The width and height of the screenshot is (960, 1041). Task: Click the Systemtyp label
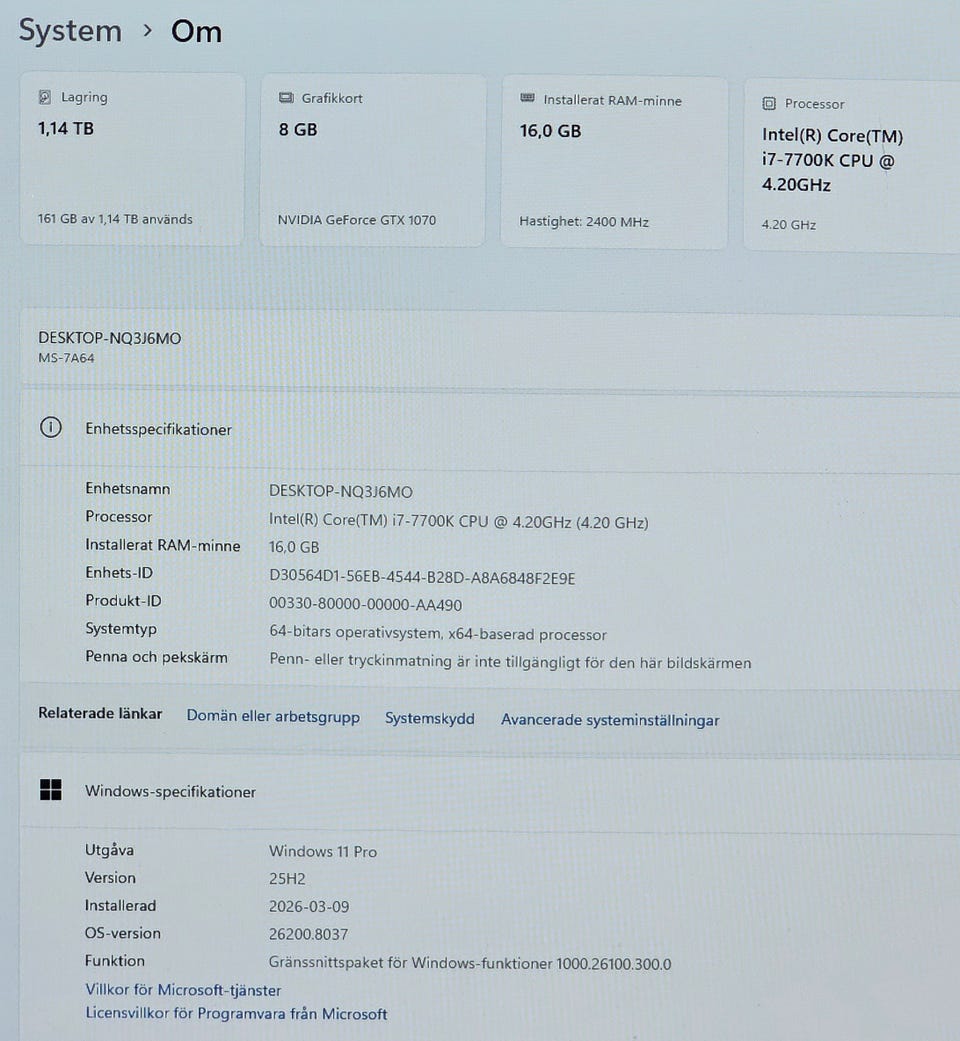click(x=121, y=629)
